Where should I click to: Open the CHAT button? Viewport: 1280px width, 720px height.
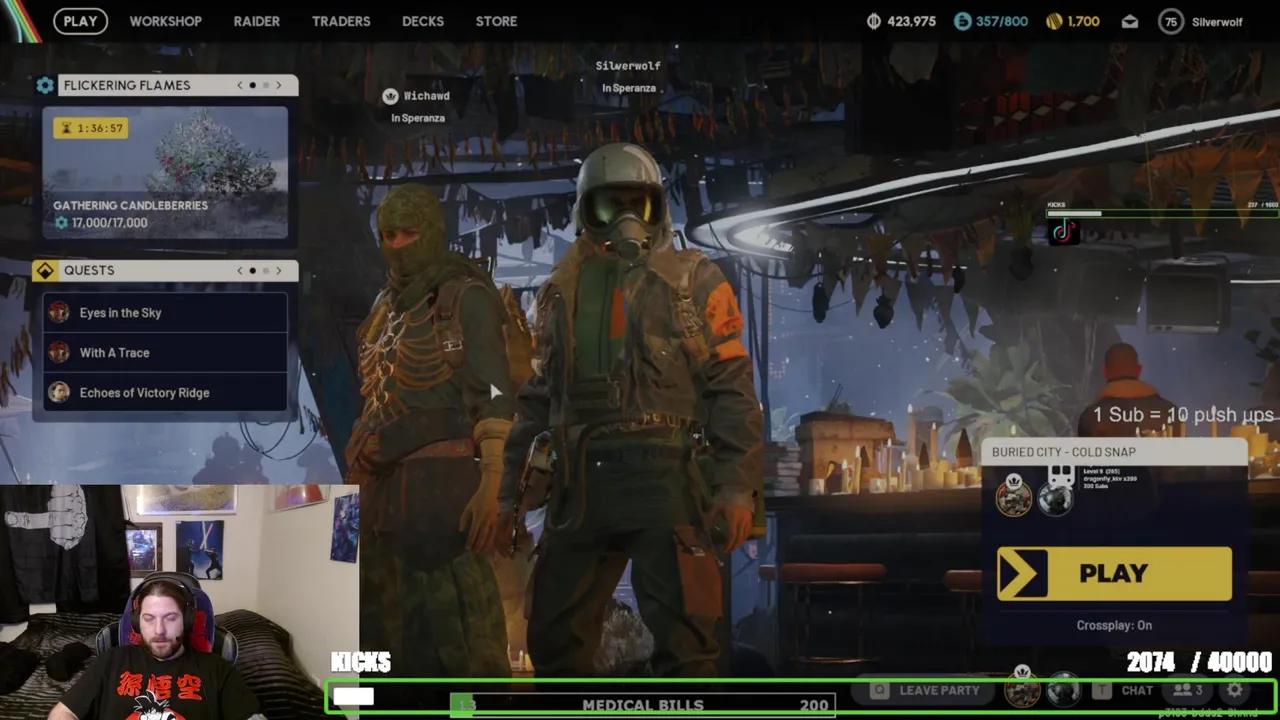[x=1125, y=690]
